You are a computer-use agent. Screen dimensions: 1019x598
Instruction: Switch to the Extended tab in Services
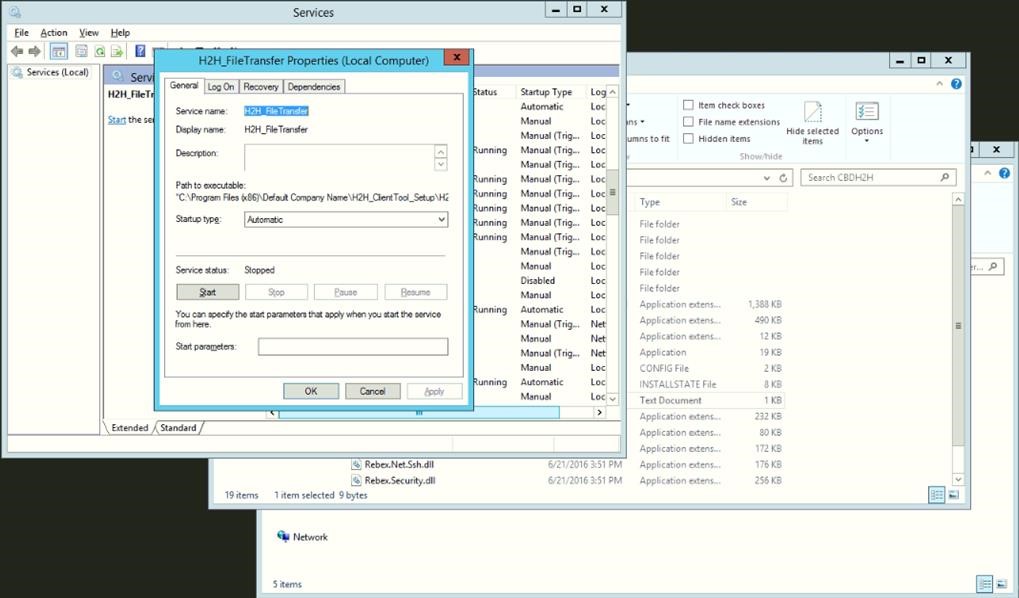[130, 428]
